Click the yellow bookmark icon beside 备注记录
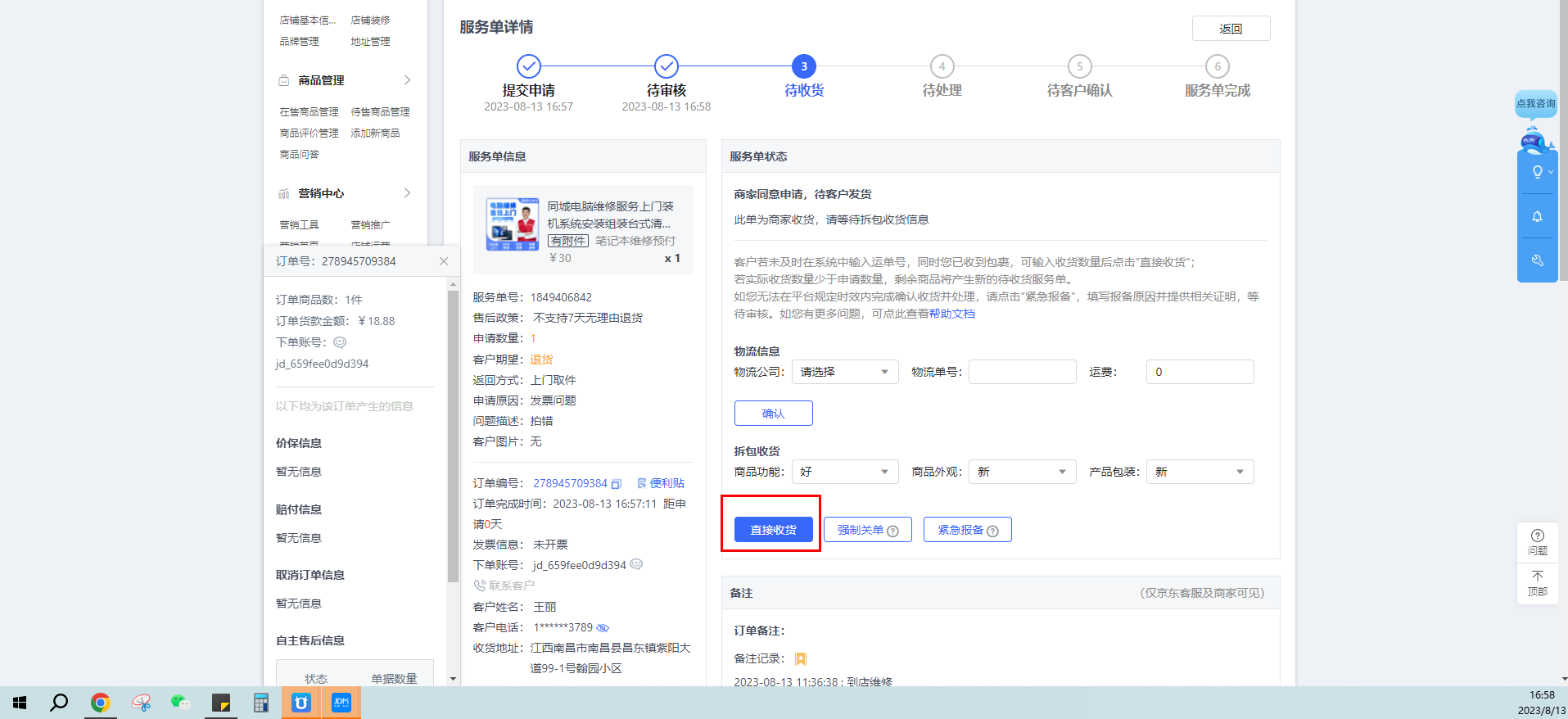The height and width of the screenshot is (719, 1568). [x=801, y=658]
